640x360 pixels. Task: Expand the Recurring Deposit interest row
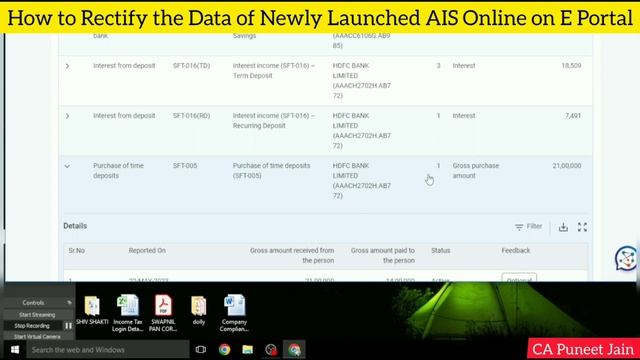pyautogui.click(x=67, y=116)
